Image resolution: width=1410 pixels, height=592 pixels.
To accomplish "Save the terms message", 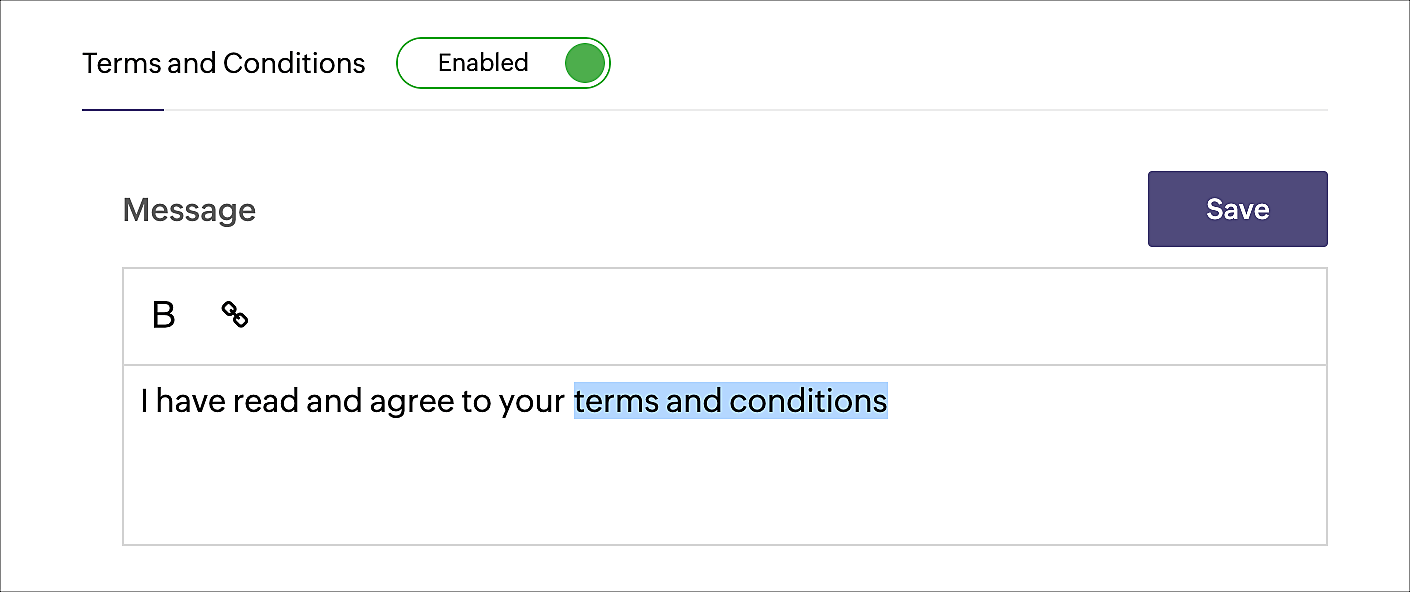I will 1237,209.
